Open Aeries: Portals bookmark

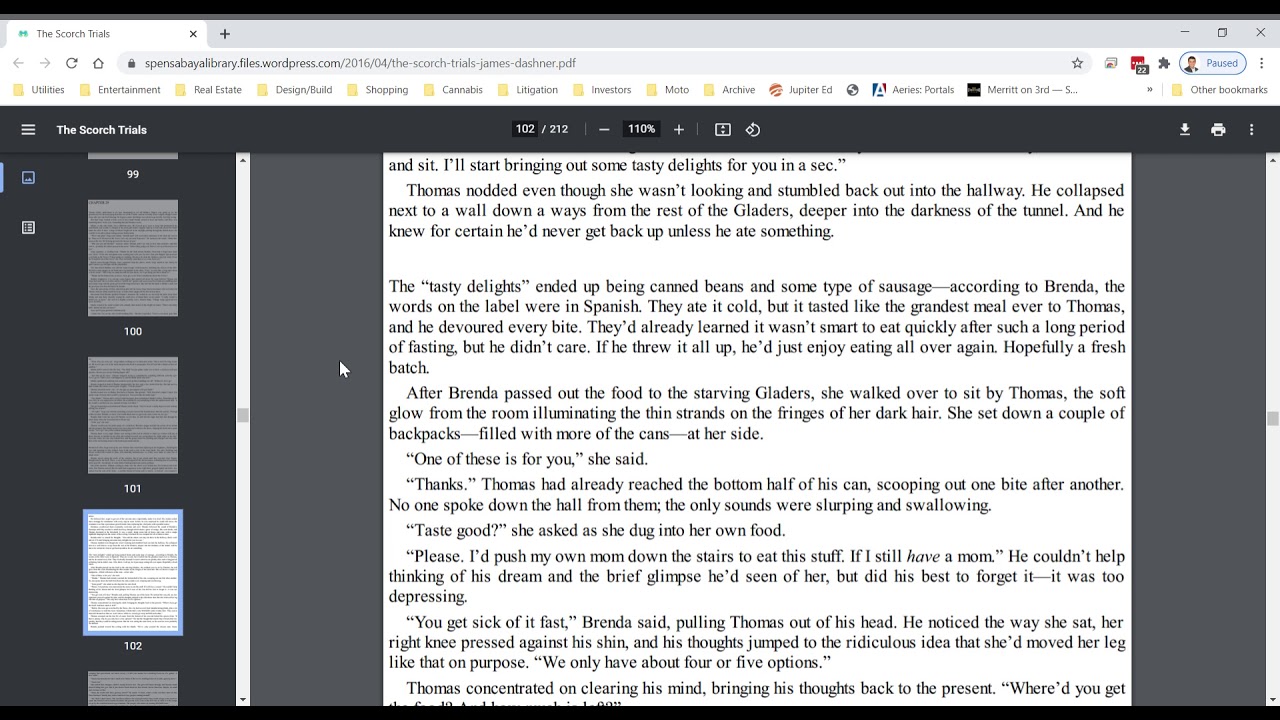(913, 90)
